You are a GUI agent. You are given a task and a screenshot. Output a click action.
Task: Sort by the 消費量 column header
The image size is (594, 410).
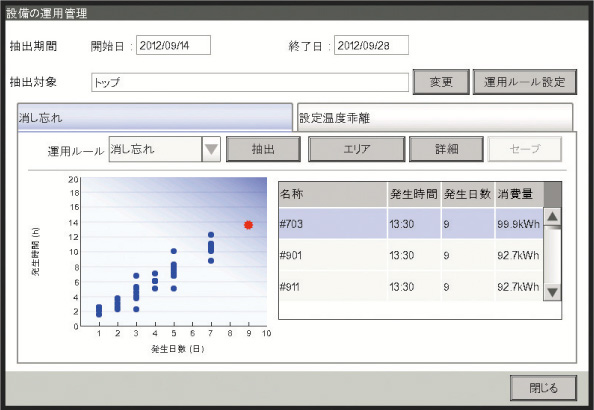tap(519, 194)
